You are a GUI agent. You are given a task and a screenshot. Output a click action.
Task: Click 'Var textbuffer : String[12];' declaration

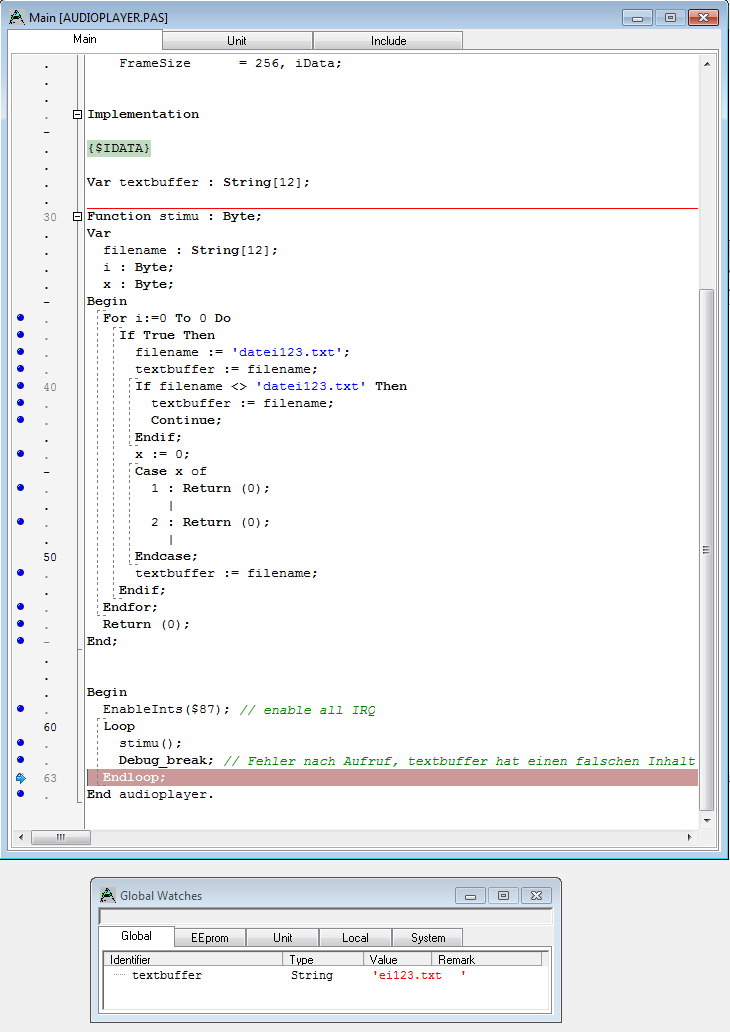[x=198, y=182]
